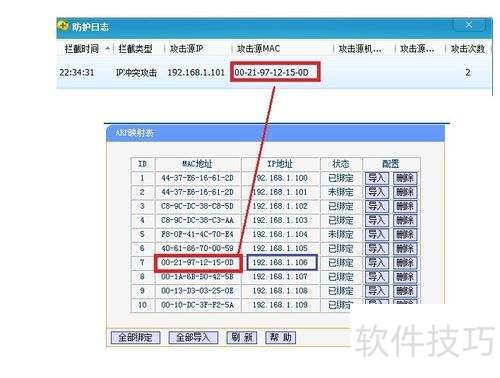Screen dimensions: 500x378
Task: Click the MAC地址 column header in ARP table
Action: (x=197, y=164)
